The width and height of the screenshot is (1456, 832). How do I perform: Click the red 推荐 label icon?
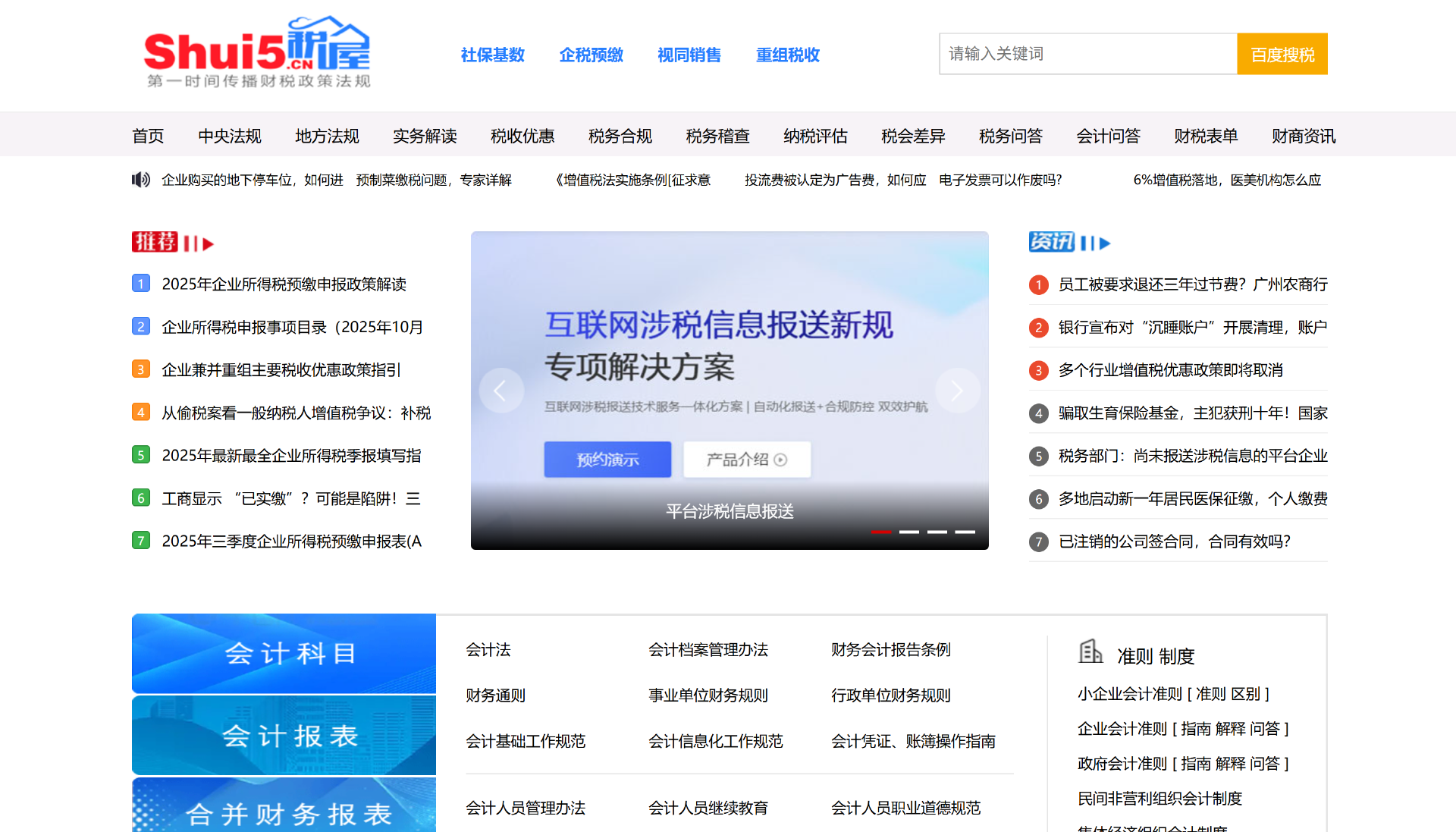[x=154, y=241]
